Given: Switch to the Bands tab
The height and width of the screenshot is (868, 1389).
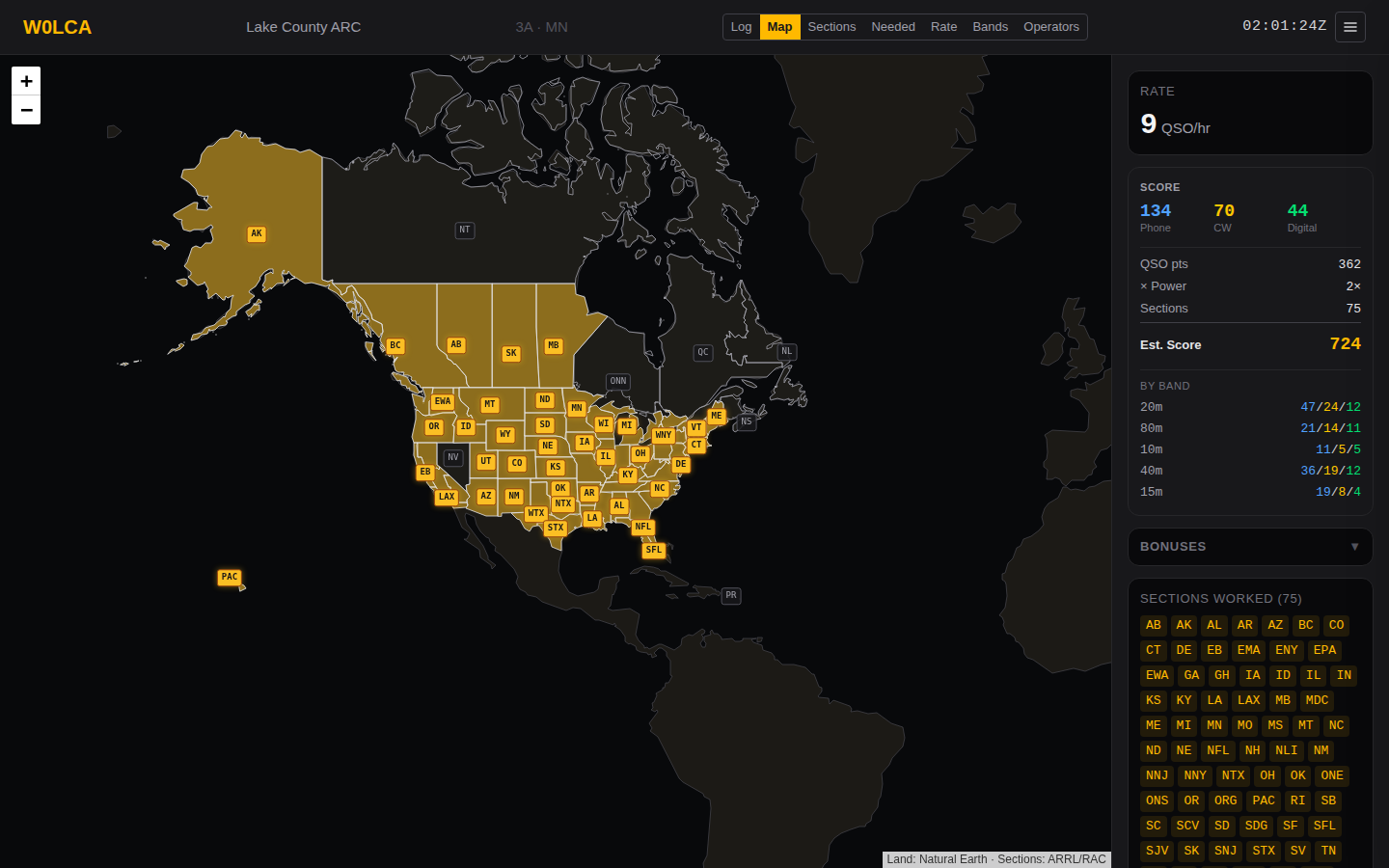Looking at the screenshot, I should pyautogui.click(x=991, y=27).
